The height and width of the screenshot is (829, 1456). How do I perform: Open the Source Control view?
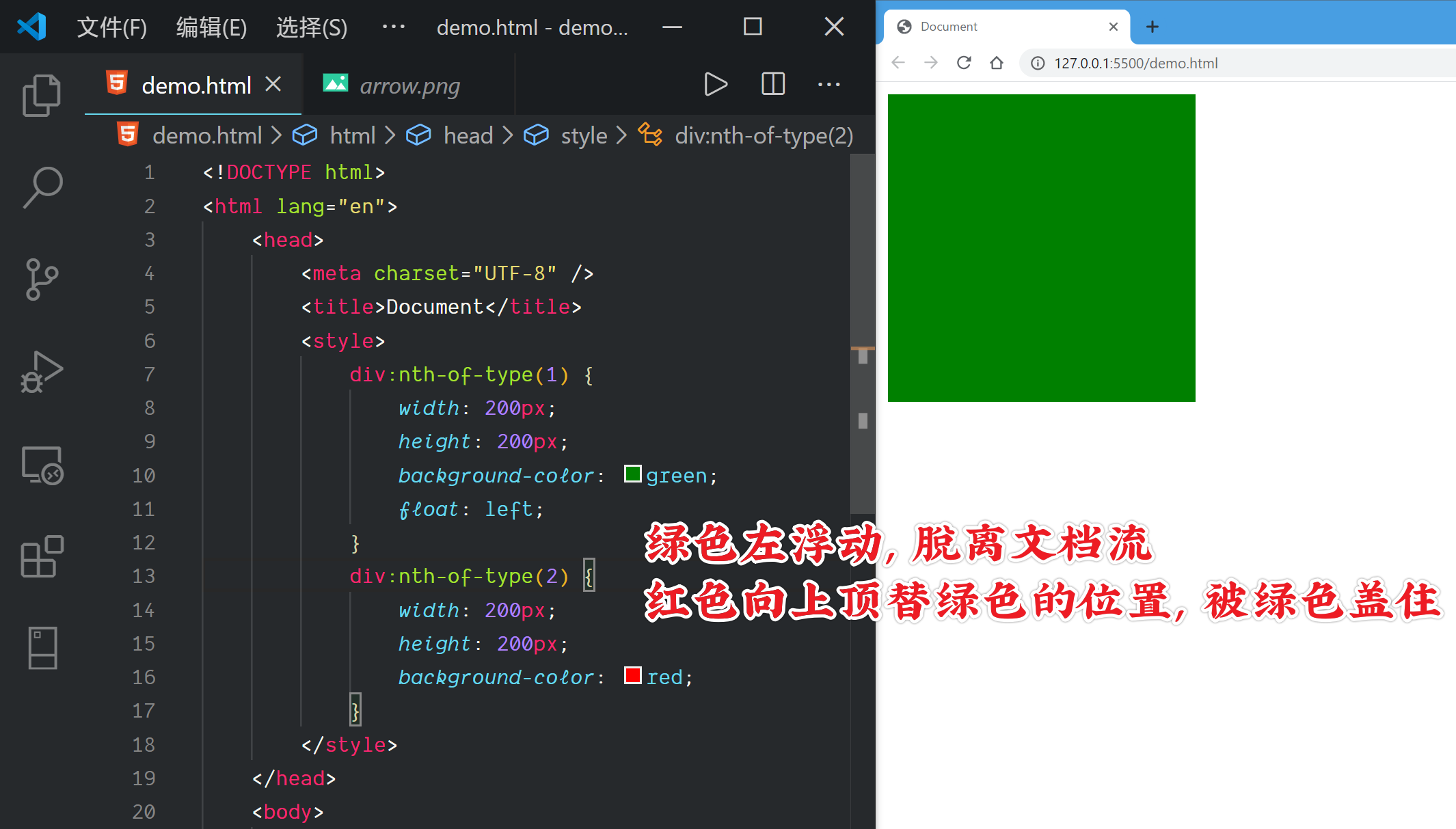click(42, 279)
